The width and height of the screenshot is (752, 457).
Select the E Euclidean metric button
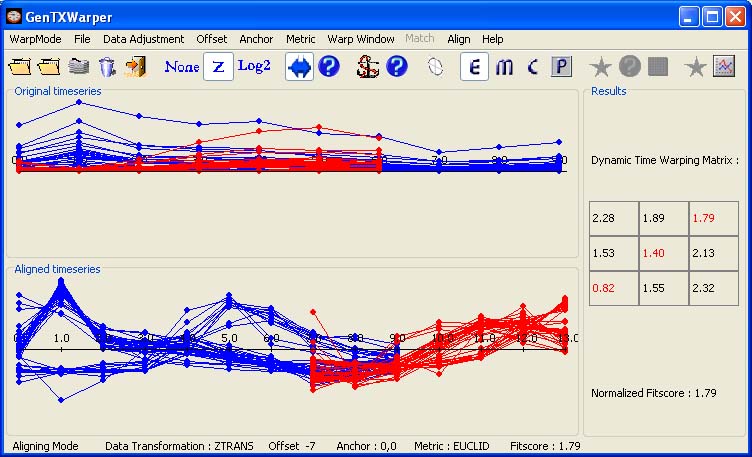(474, 67)
